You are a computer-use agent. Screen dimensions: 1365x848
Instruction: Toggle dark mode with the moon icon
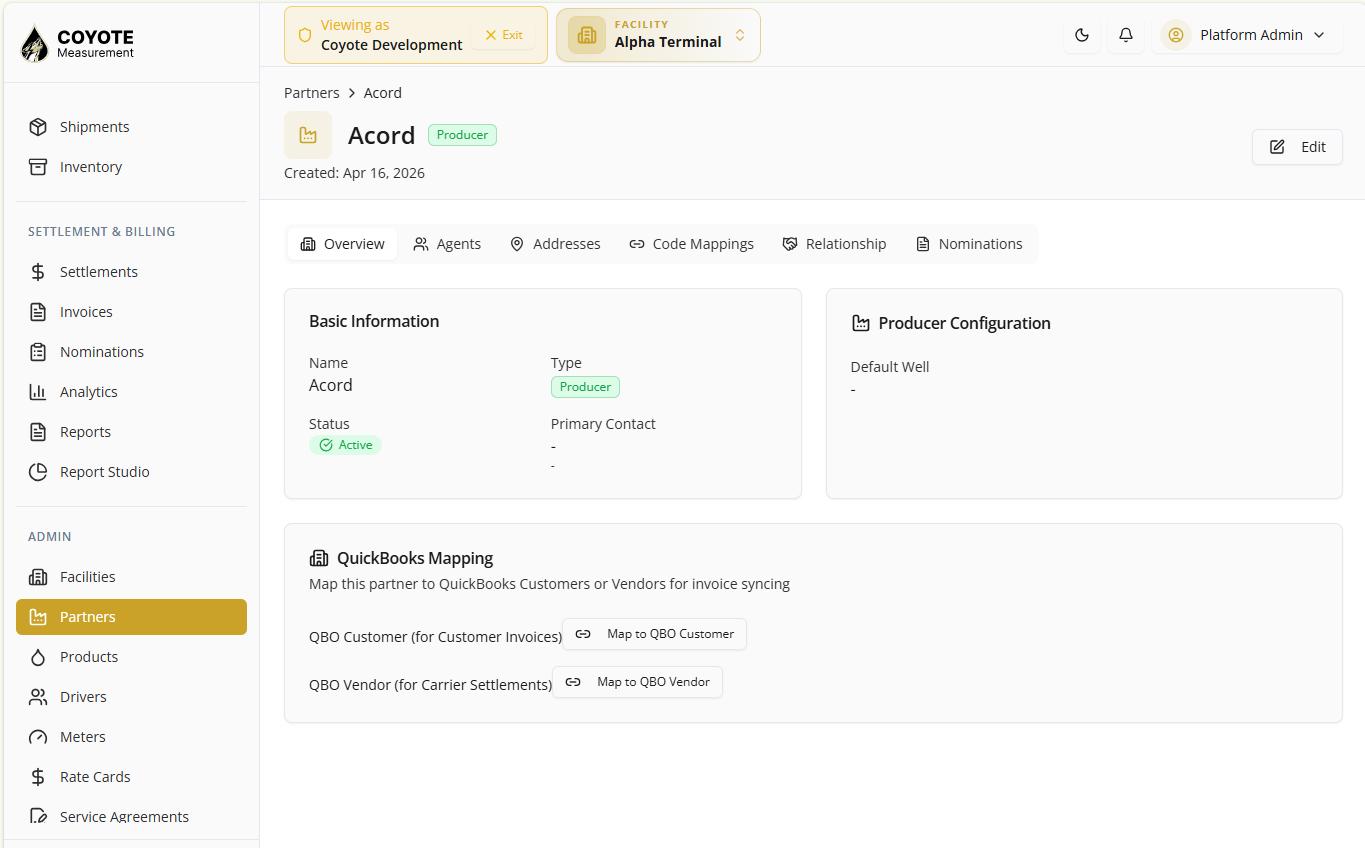pos(1082,35)
